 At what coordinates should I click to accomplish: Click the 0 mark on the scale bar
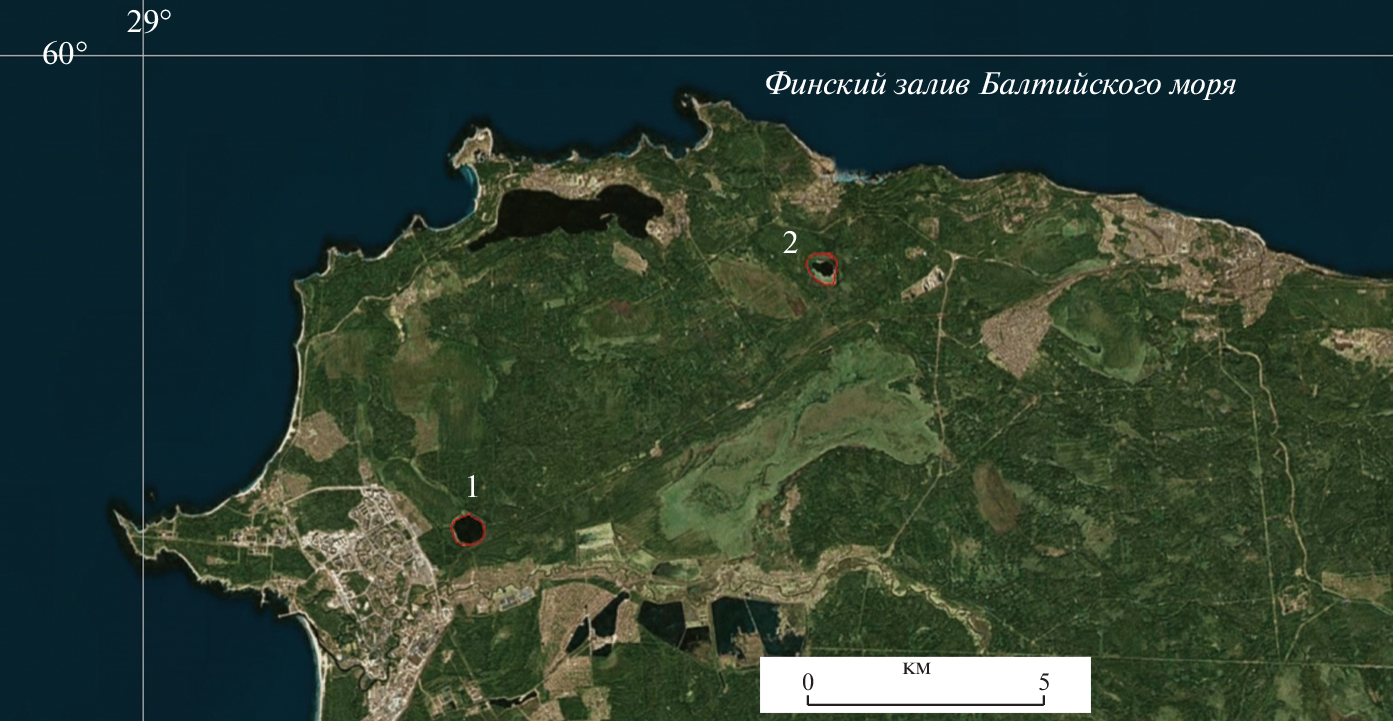coord(808,683)
